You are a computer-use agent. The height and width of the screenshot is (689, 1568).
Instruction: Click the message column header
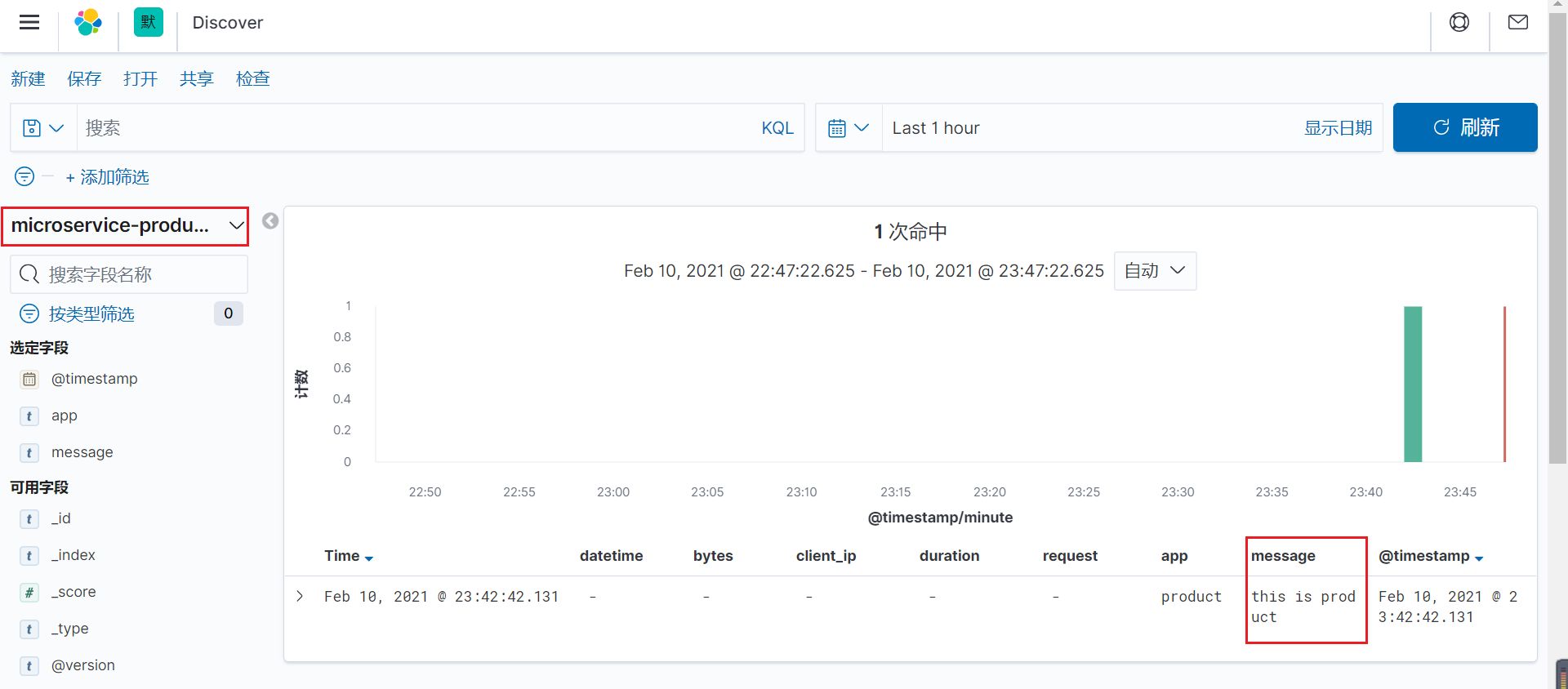coord(1283,556)
